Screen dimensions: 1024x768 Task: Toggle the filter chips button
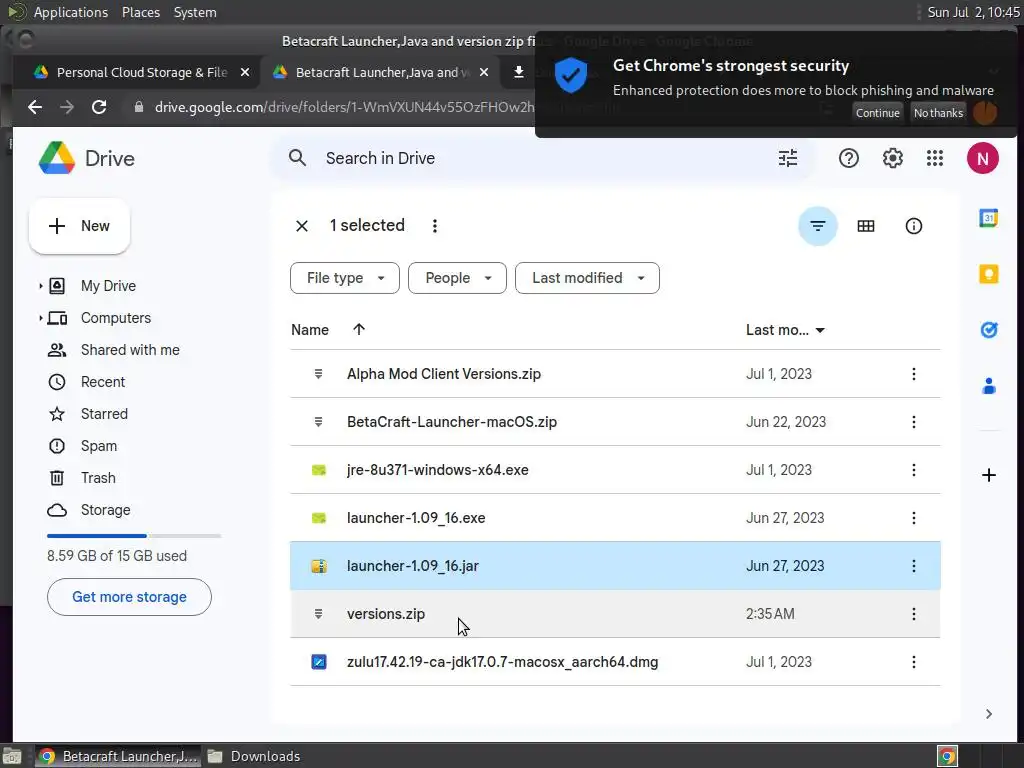tap(817, 226)
